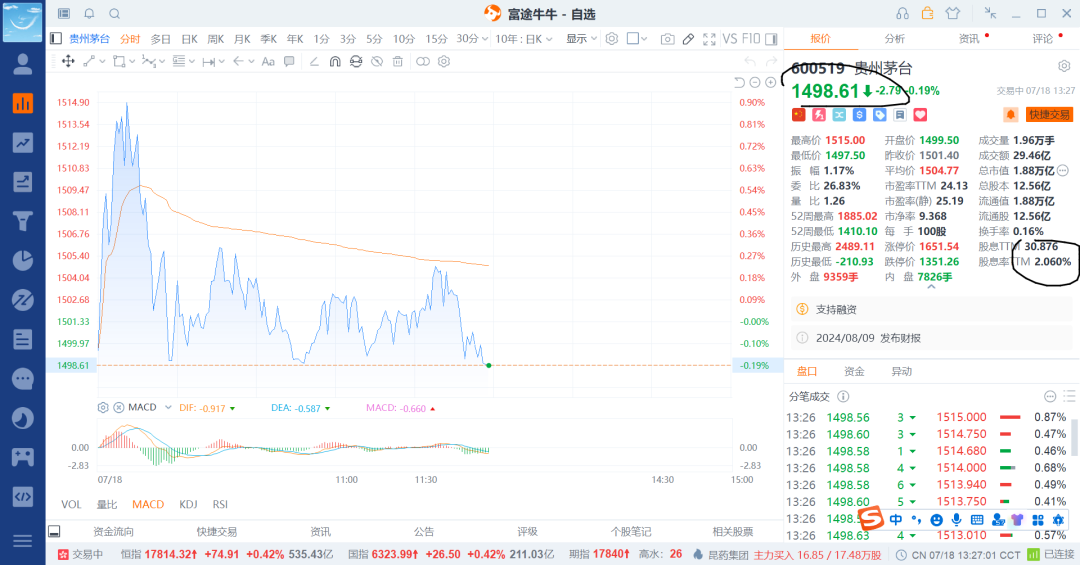Open the skin theme shirt icon

point(953,13)
